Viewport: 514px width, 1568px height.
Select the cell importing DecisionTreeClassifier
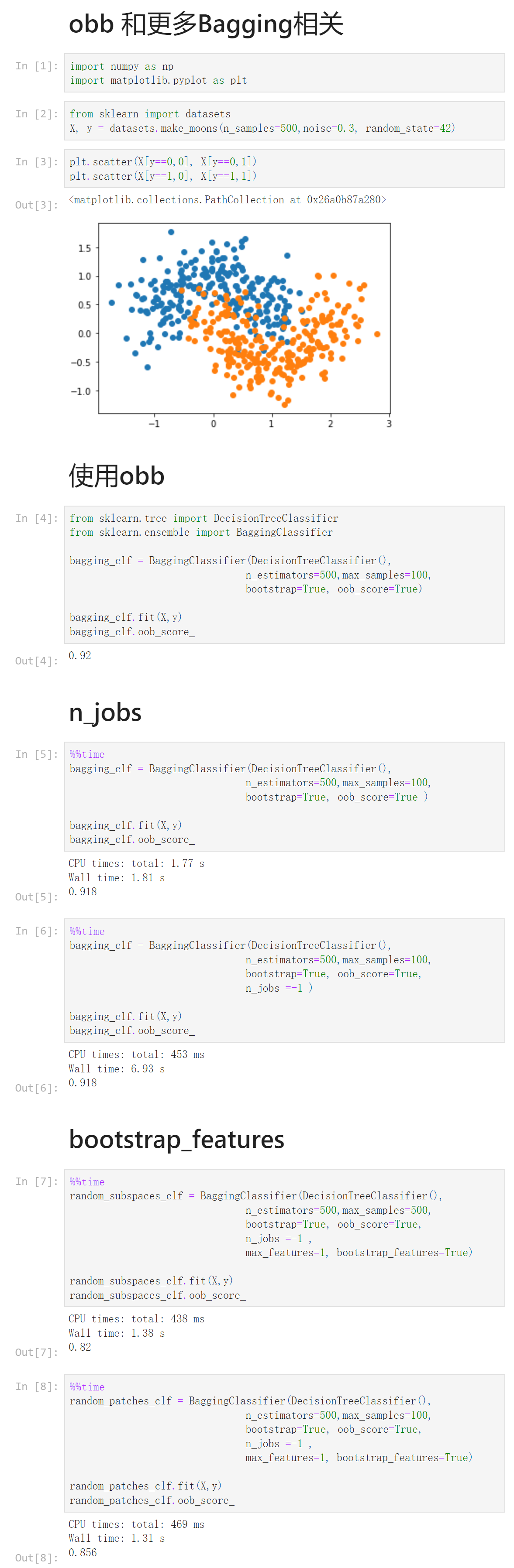point(284,574)
